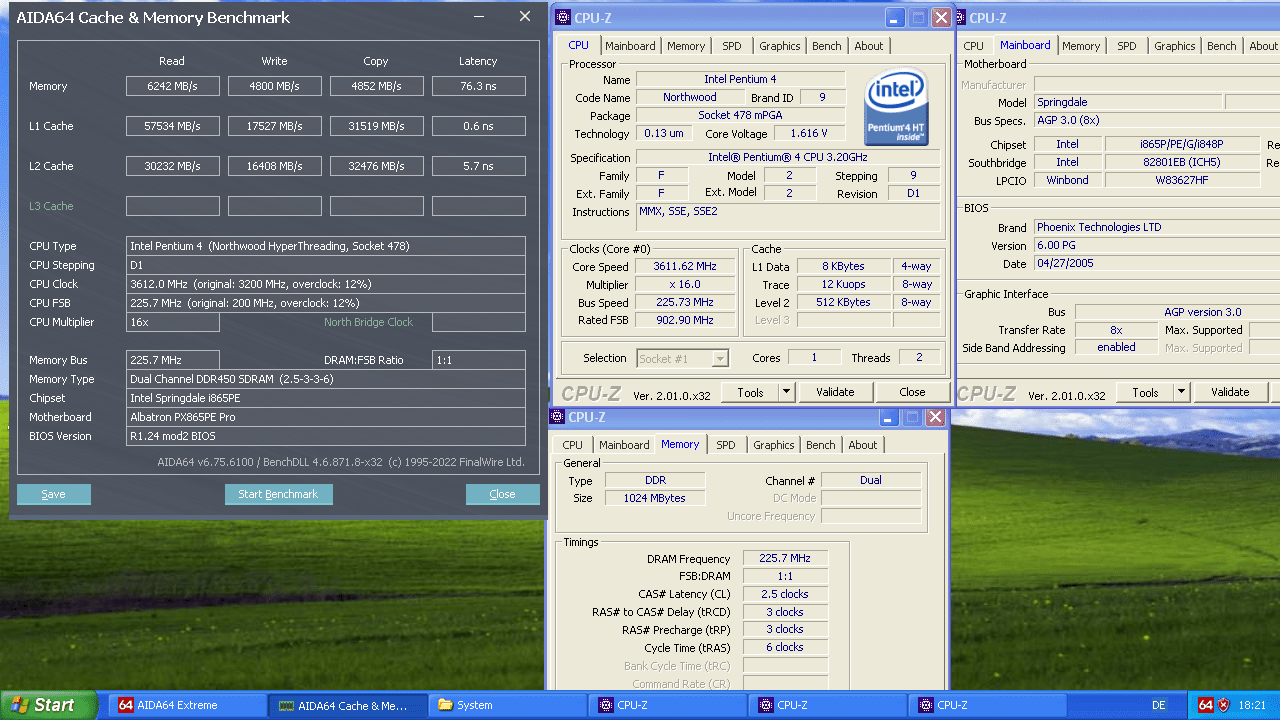The image size is (1280, 720).
Task: Click the Intel Pentium 4 HT logo
Action: pos(897,106)
